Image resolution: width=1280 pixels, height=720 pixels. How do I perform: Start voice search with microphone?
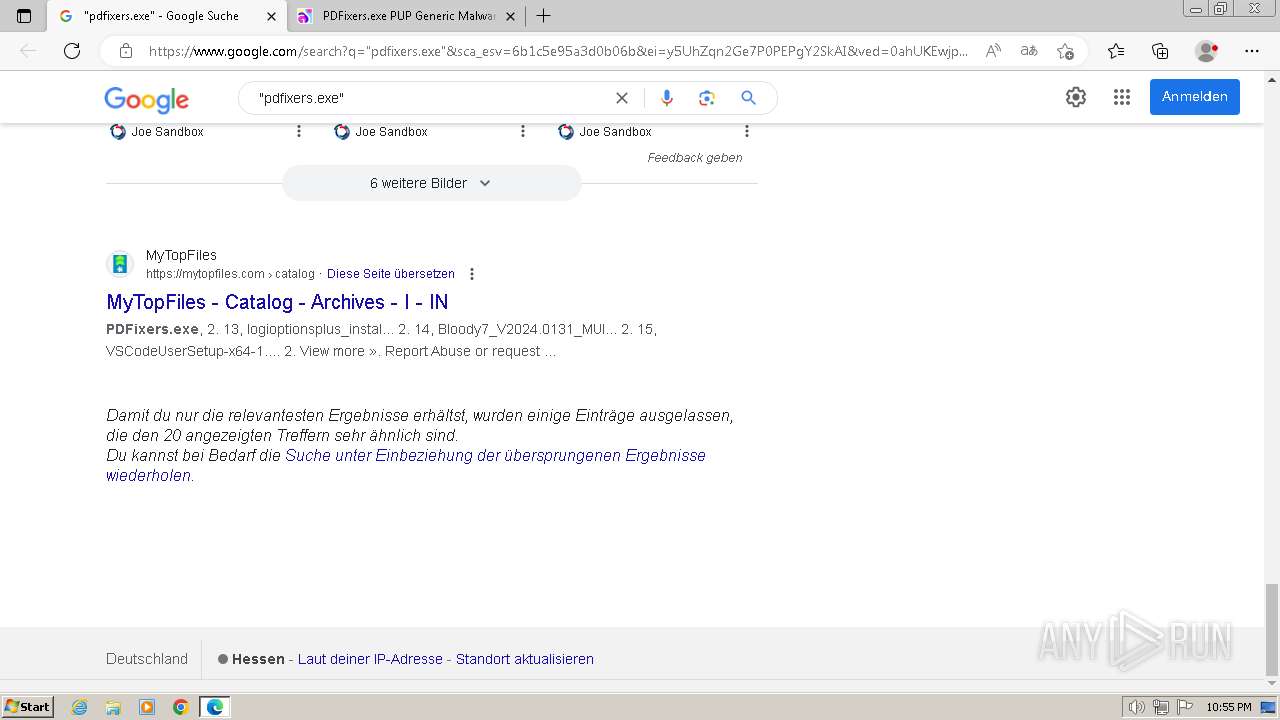click(x=667, y=98)
